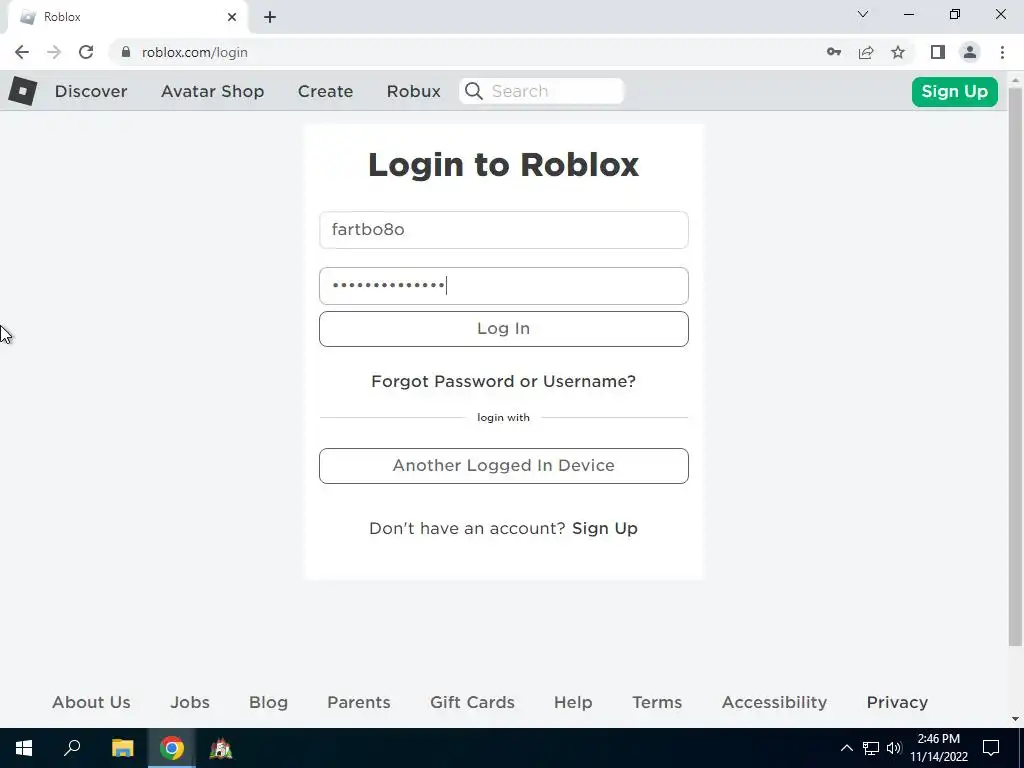
Task: Open the Chrome side panel icon
Action: tap(938, 52)
